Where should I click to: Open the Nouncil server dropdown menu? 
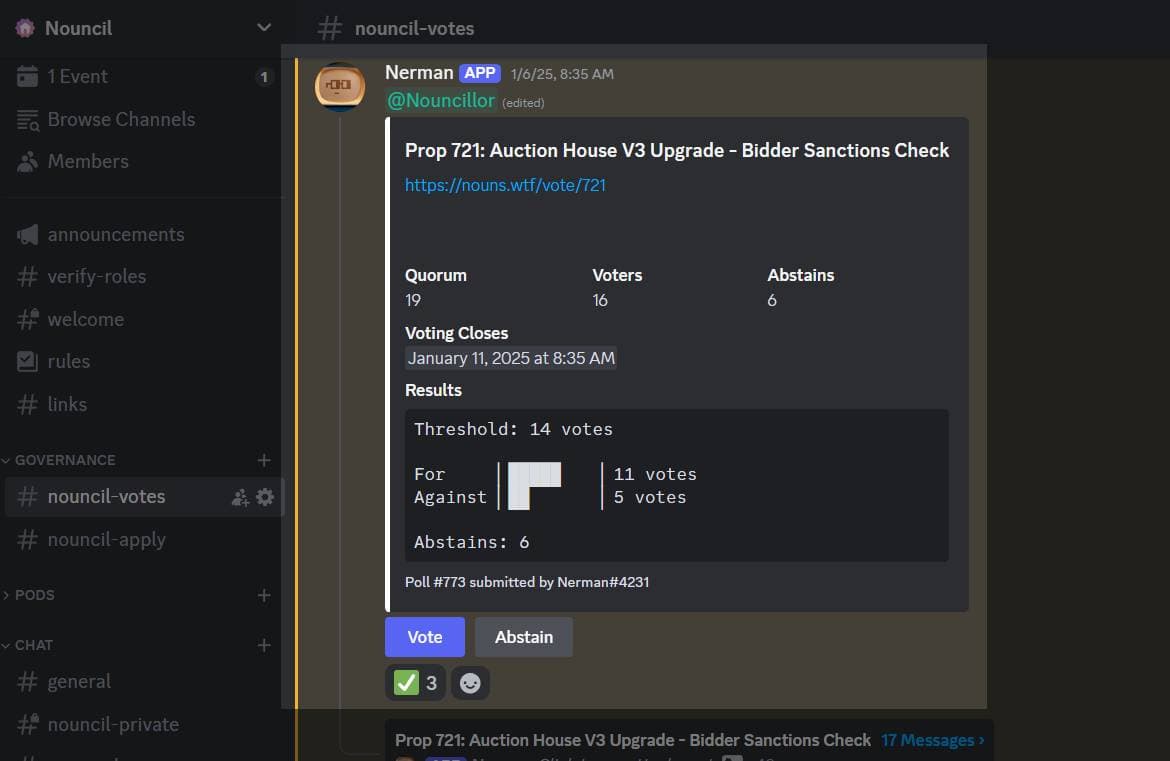[x=264, y=28]
